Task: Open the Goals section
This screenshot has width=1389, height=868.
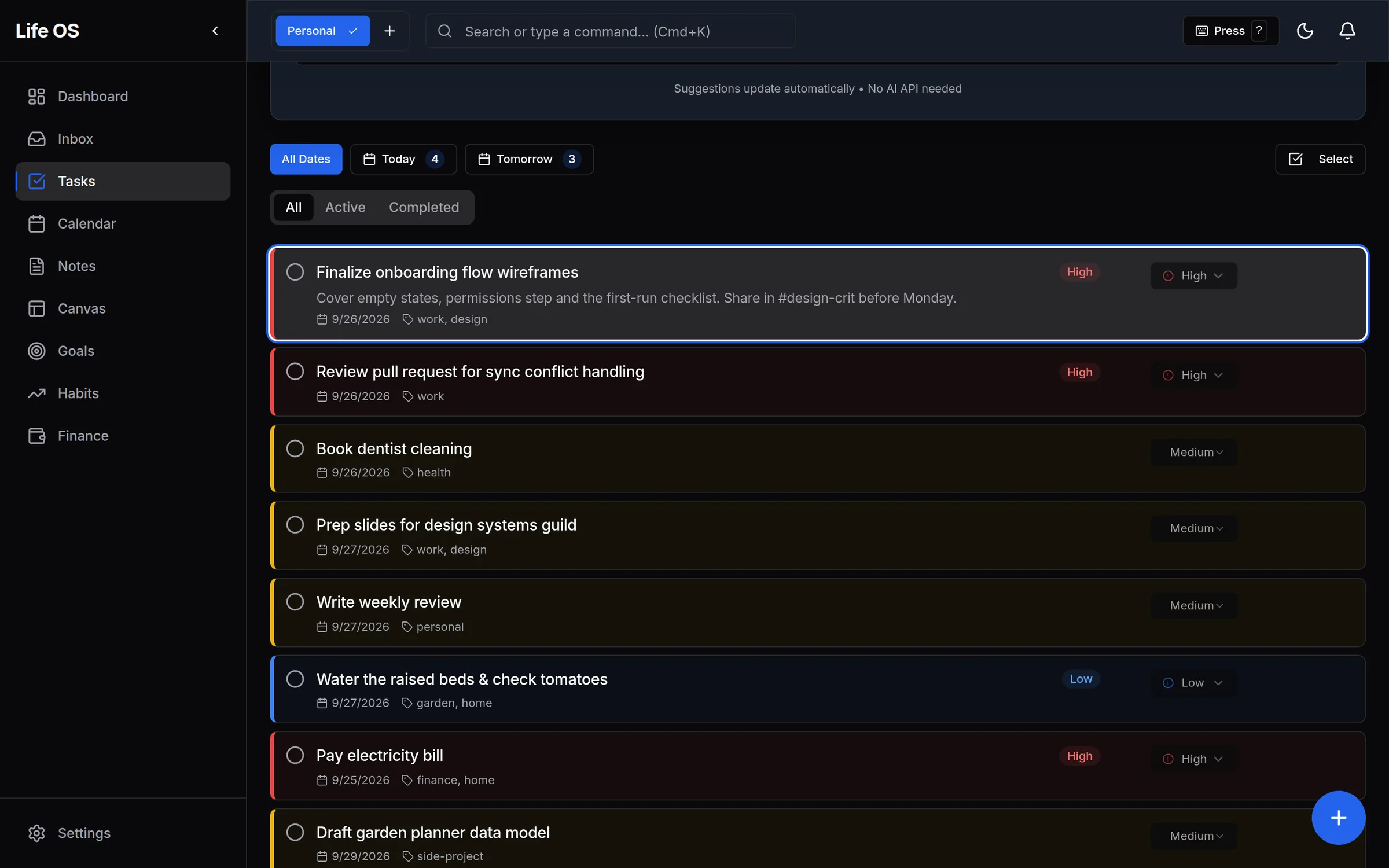Action: click(x=123, y=351)
